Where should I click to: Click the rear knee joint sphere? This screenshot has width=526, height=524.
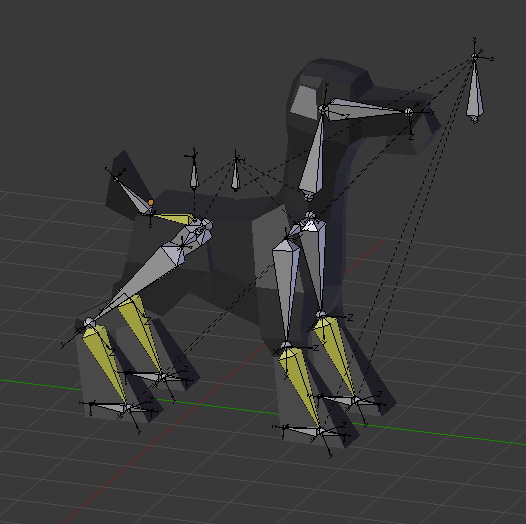click(89, 323)
